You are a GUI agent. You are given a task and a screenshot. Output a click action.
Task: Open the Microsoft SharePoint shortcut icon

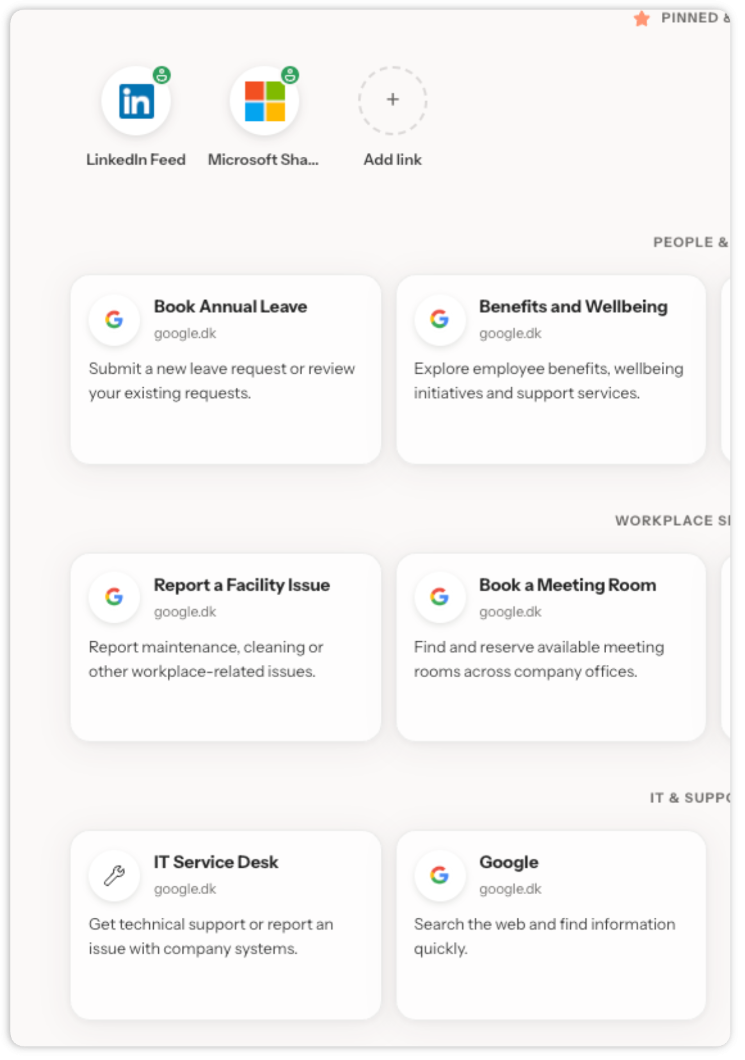tap(264, 101)
